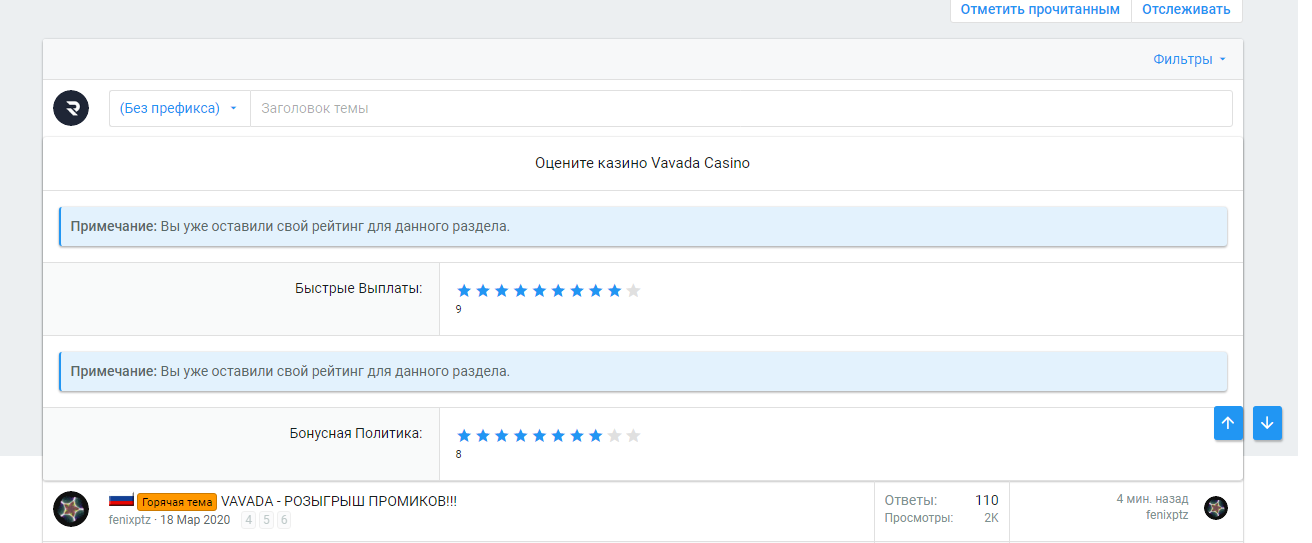This screenshot has height=543, width=1312.
Task: Open the (Без префикса) prefix dropdown
Action: click(179, 108)
